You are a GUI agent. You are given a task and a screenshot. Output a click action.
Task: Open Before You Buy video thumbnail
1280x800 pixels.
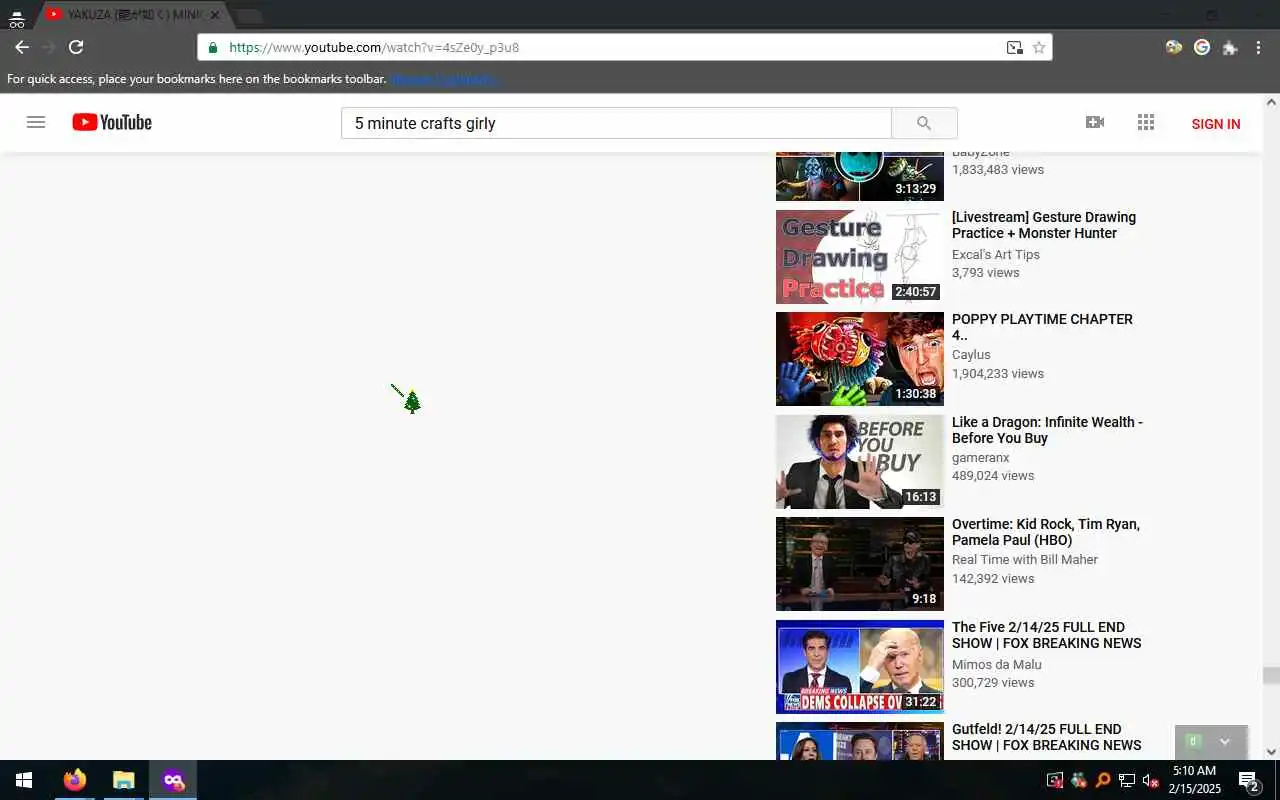(860, 462)
